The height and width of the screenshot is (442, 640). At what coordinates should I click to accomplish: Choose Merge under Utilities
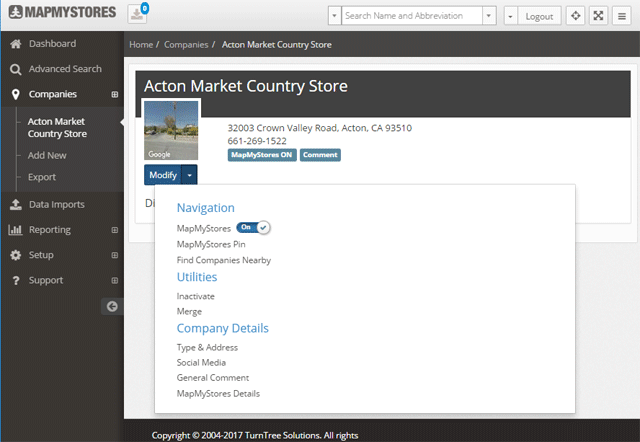(188, 312)
